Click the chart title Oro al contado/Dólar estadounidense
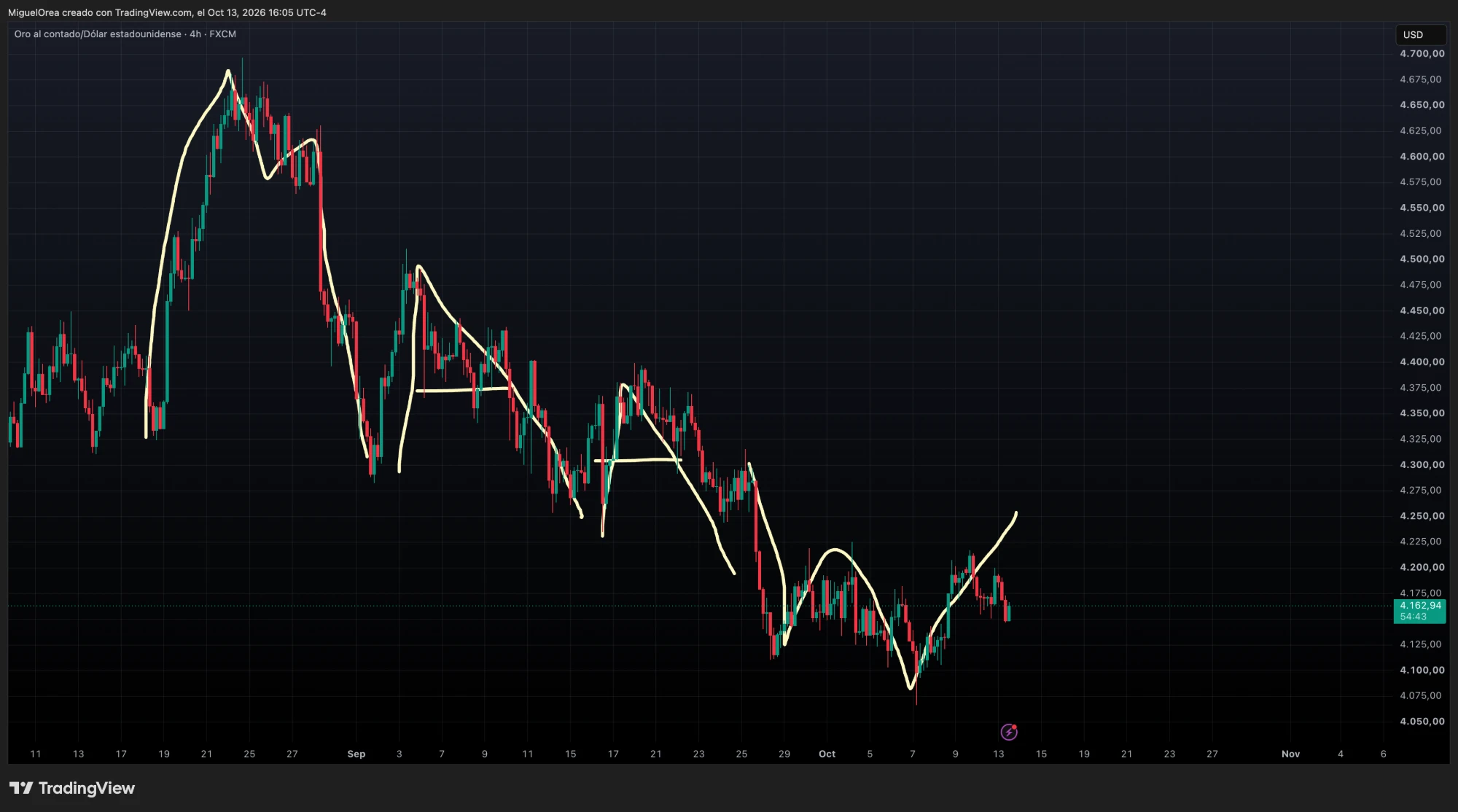This screenshot has height=812, width=1458. coord(98,34)
